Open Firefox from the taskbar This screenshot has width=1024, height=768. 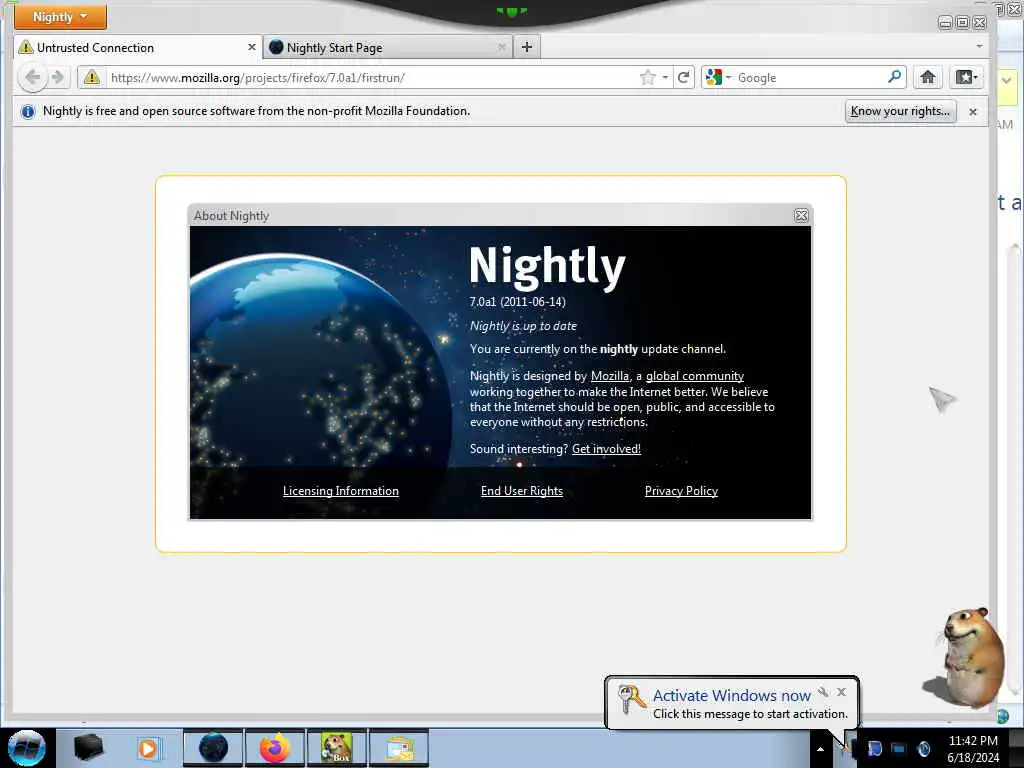pos(274,748)
